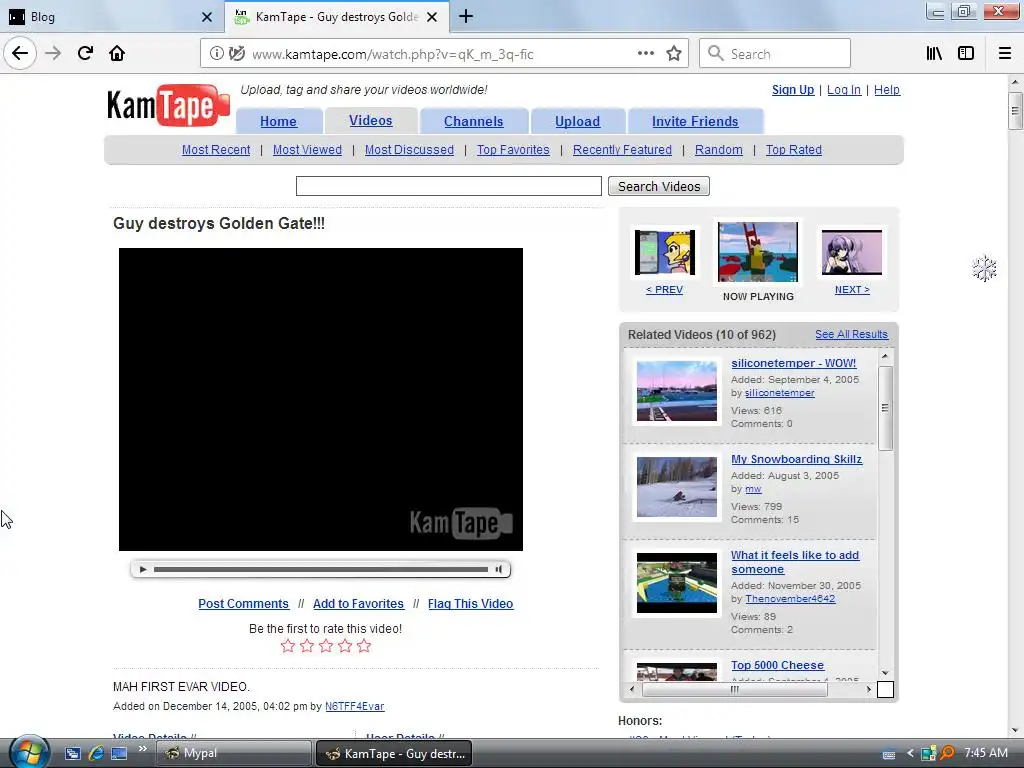Screen dimensions: 1024x768
Task: Show hidden system tray icons arrow
Action: coord(910,753)
